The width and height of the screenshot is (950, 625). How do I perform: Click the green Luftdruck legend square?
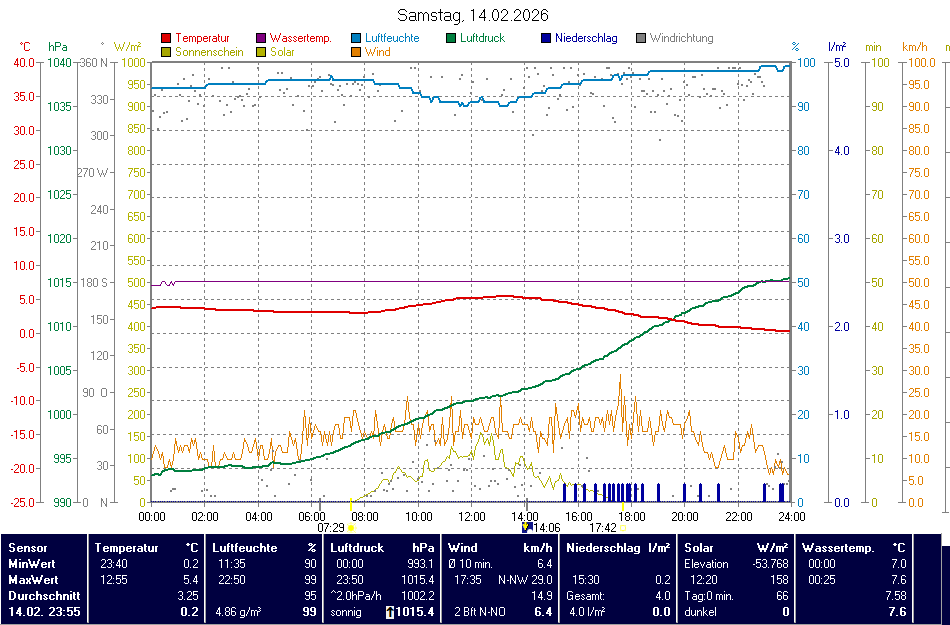[452, 39]
